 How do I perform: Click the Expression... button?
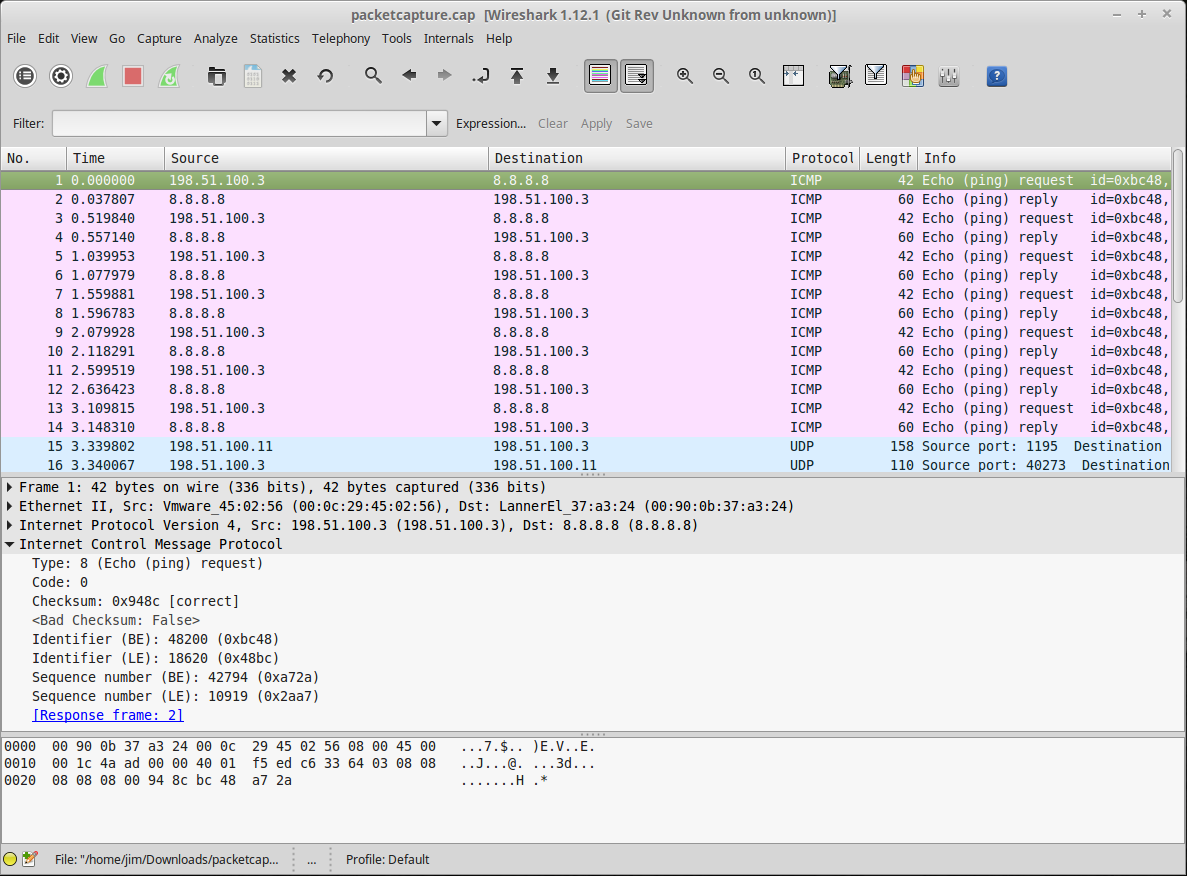tap(490, 124)
